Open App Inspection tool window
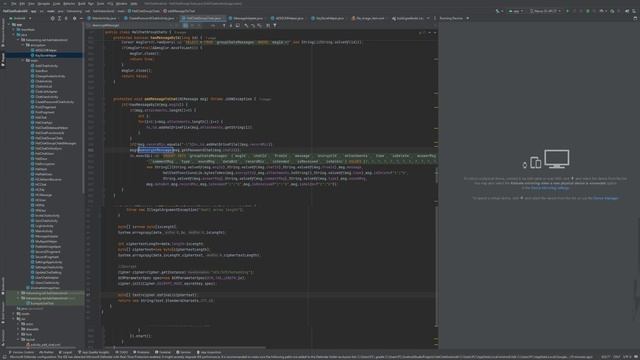The image size is (640, 360). pos(209,352)
